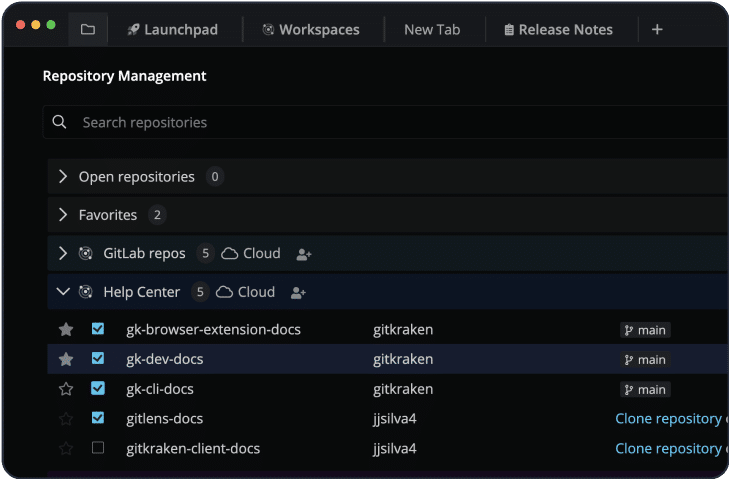The height and width of the screenshot is (479, 729).
Task: Favorite gitlens-docs with its star
Action: (x=66, y=419)
